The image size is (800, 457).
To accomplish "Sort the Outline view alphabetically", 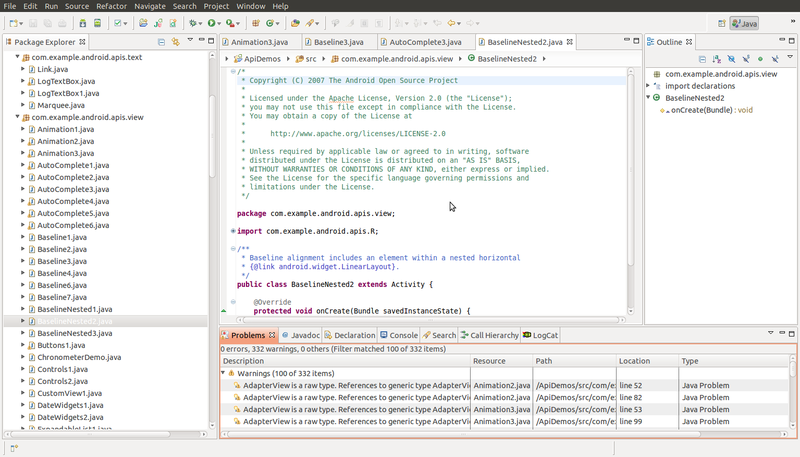I will click(715, 59).
